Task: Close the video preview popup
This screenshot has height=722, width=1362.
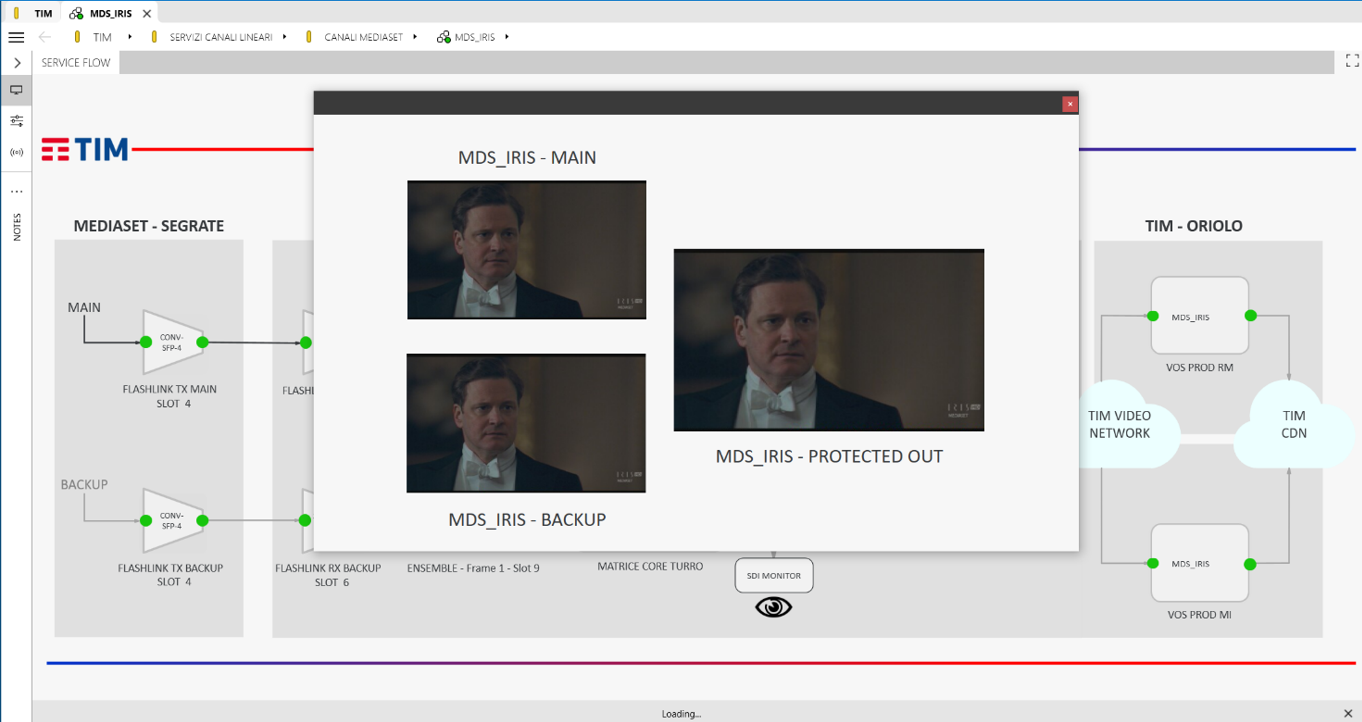Action: click(x=1069, y=104)
